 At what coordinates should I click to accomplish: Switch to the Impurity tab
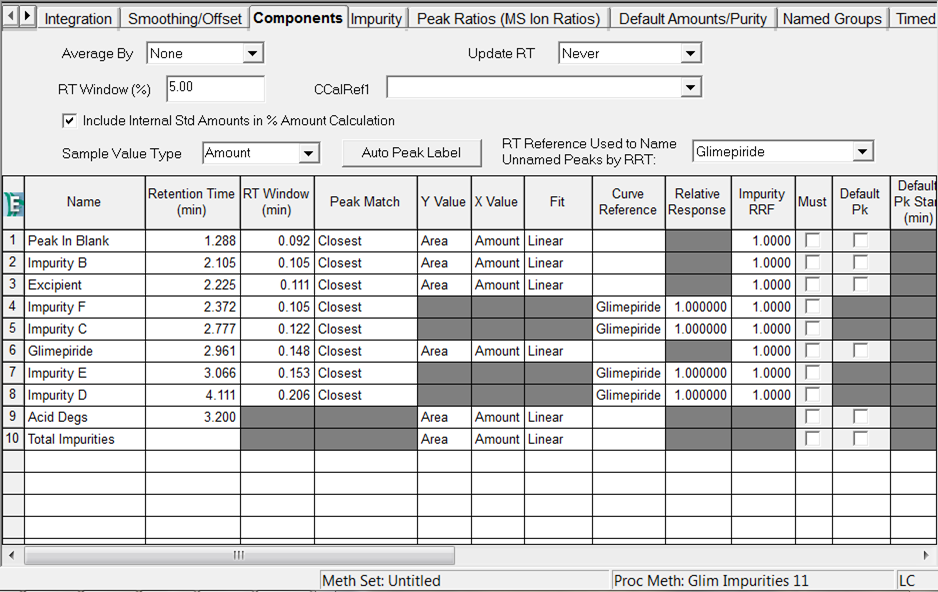coord(376,19)
